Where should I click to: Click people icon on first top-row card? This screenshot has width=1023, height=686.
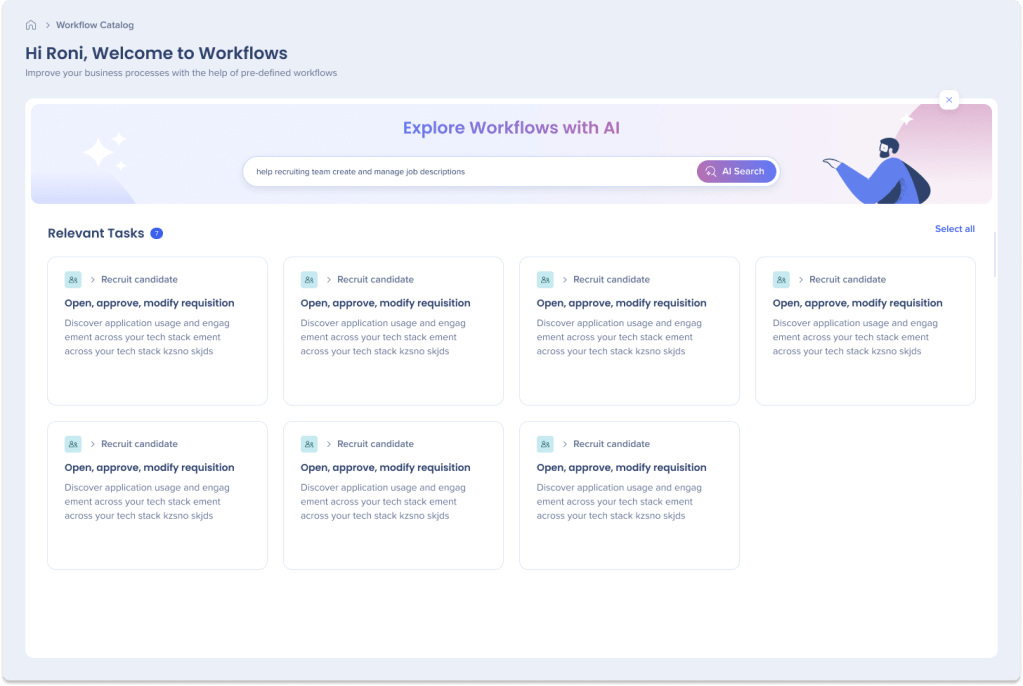tap(73, 280)
